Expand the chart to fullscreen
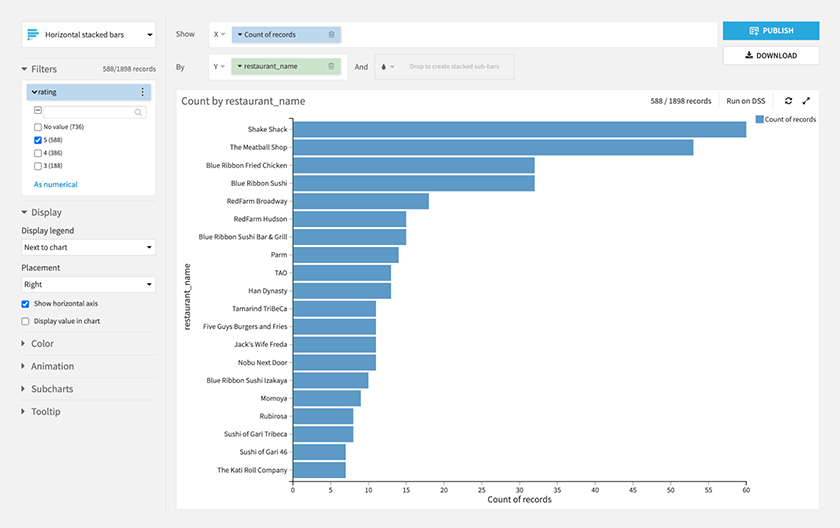 coord(806,101)
